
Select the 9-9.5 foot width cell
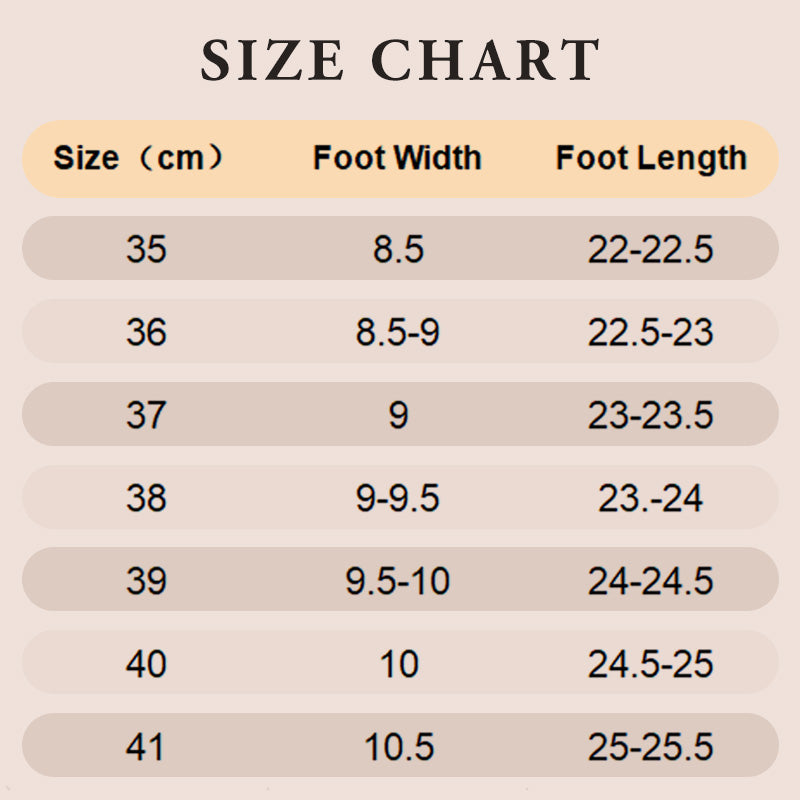[398, 498]
